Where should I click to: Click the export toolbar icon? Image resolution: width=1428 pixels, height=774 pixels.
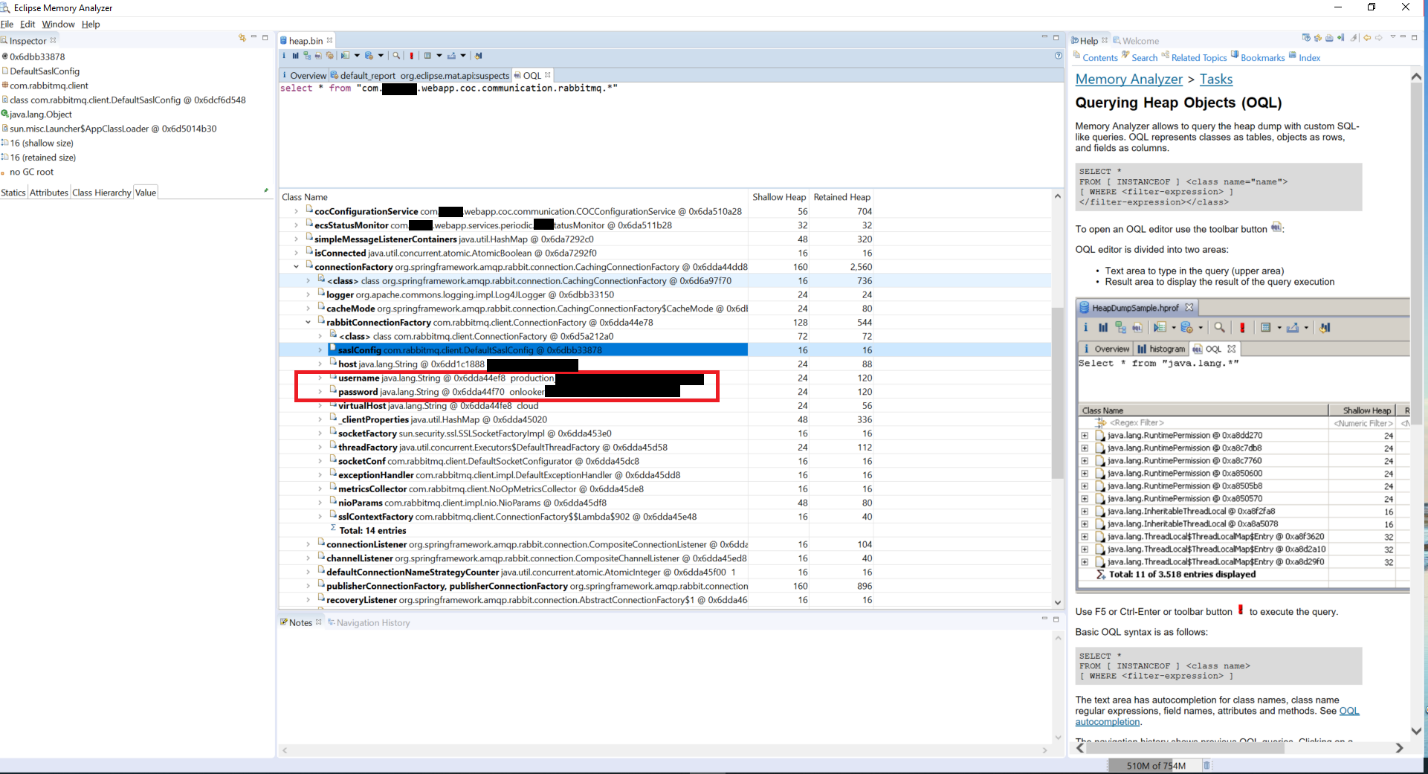[452, 55]
